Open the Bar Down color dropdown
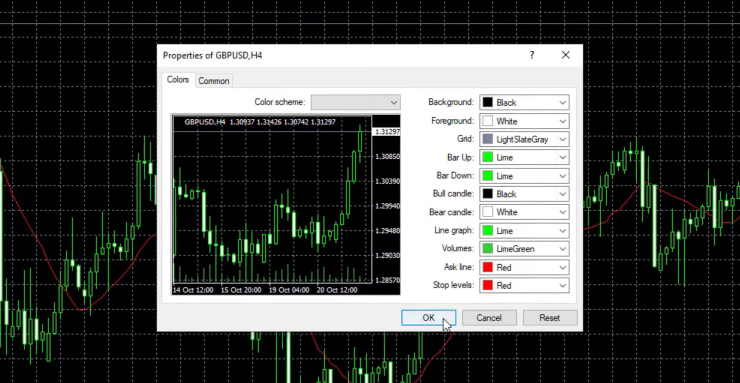The image size is (740, 383). (x=524, y=176)
